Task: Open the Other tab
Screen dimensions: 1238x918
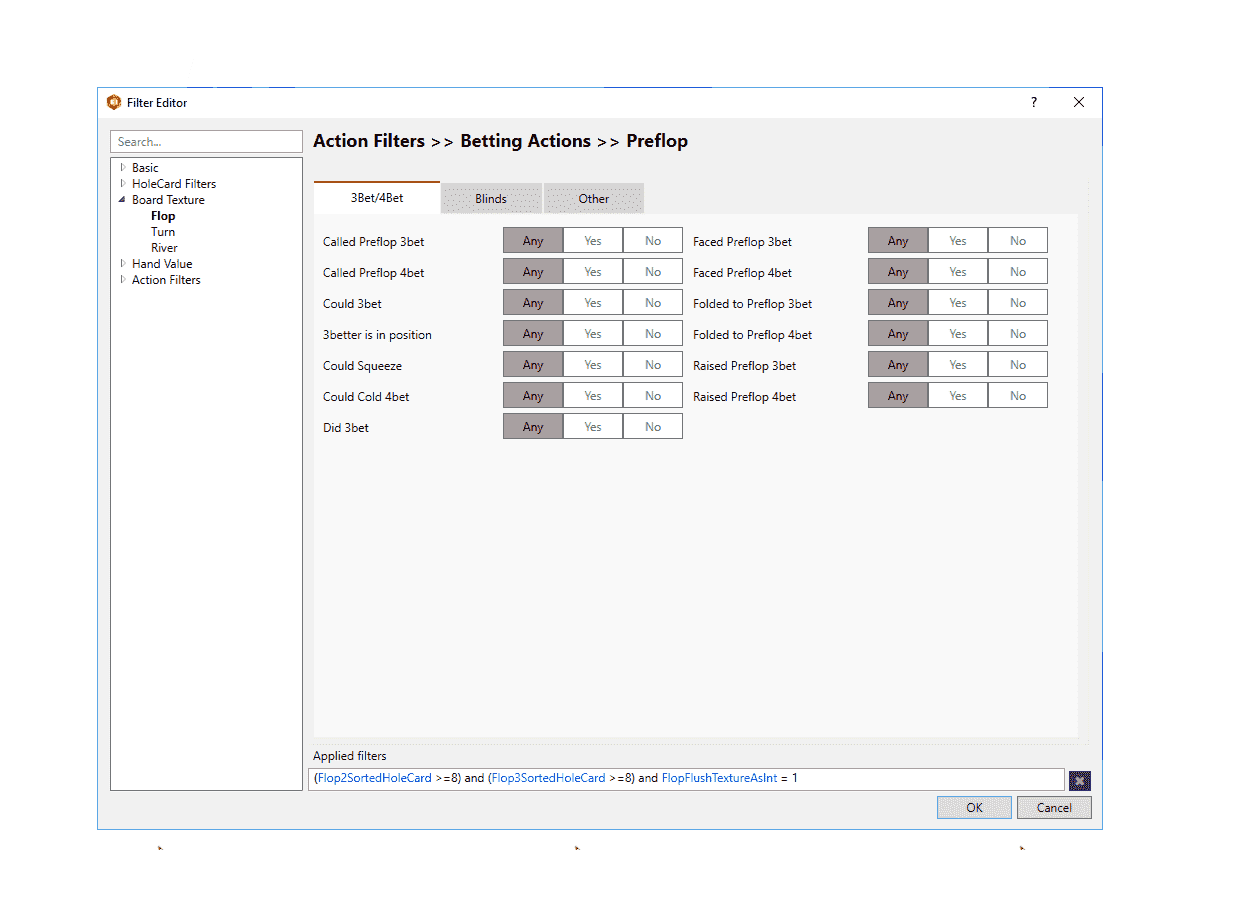Action: 593,198
